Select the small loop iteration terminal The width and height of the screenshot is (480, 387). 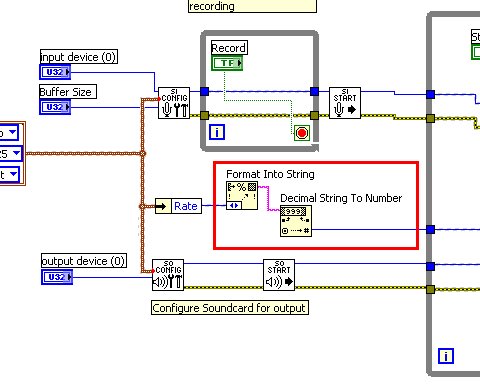coord(217,132)
